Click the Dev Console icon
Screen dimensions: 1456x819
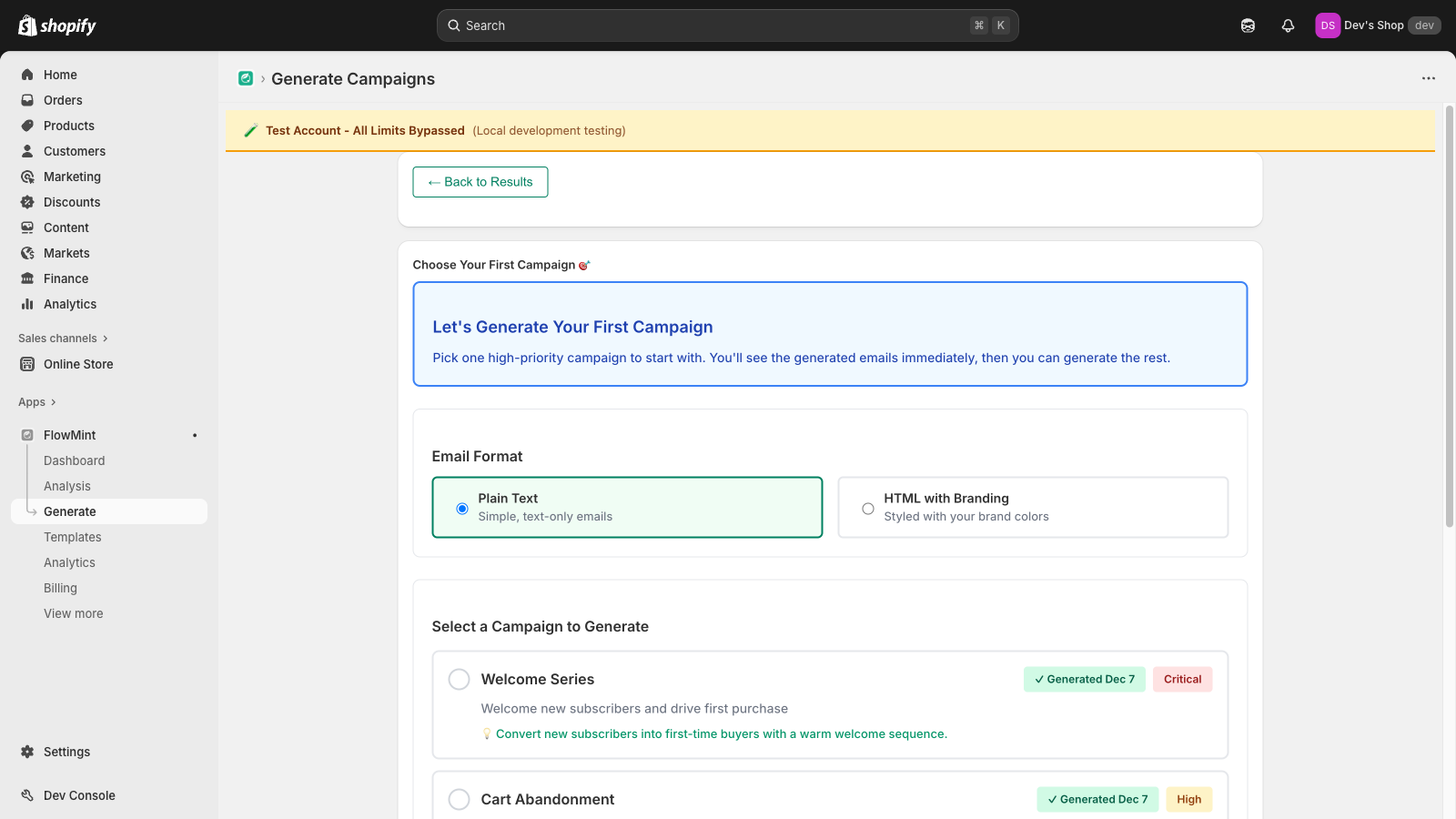tap(27, 795)
